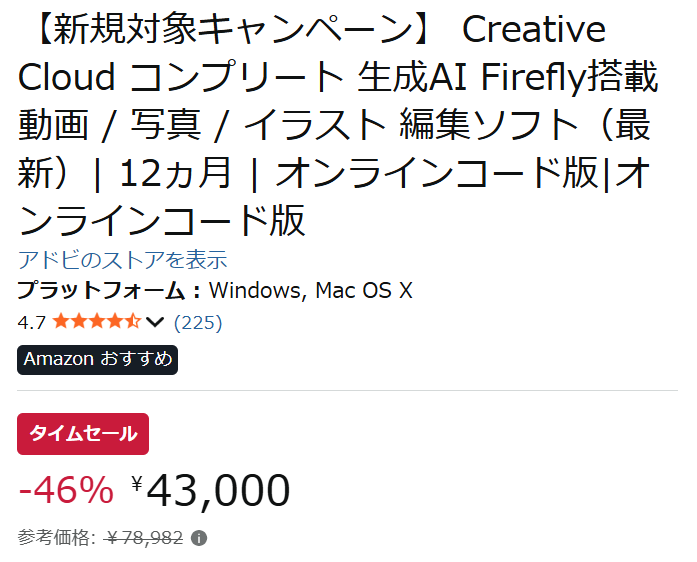Expand the rating breakdown chevron
Viewport: 697px width, 562px height.
(x=155, y=322)
